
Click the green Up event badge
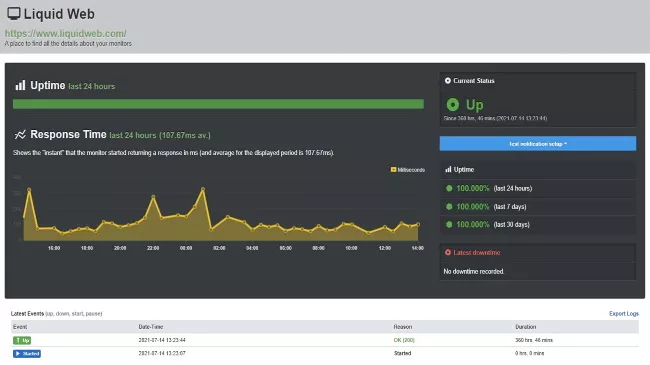(22, 340)
